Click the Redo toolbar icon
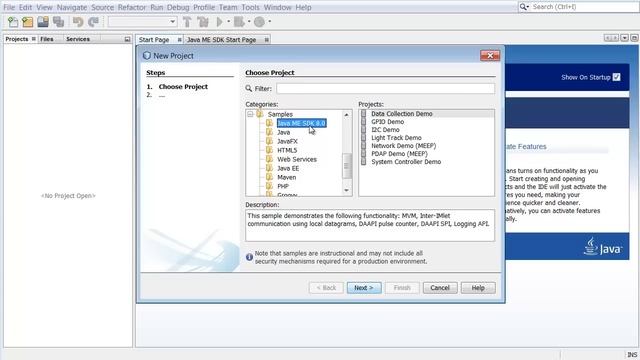The height and width of the screenshot is (360, 640). coord(93,22)
